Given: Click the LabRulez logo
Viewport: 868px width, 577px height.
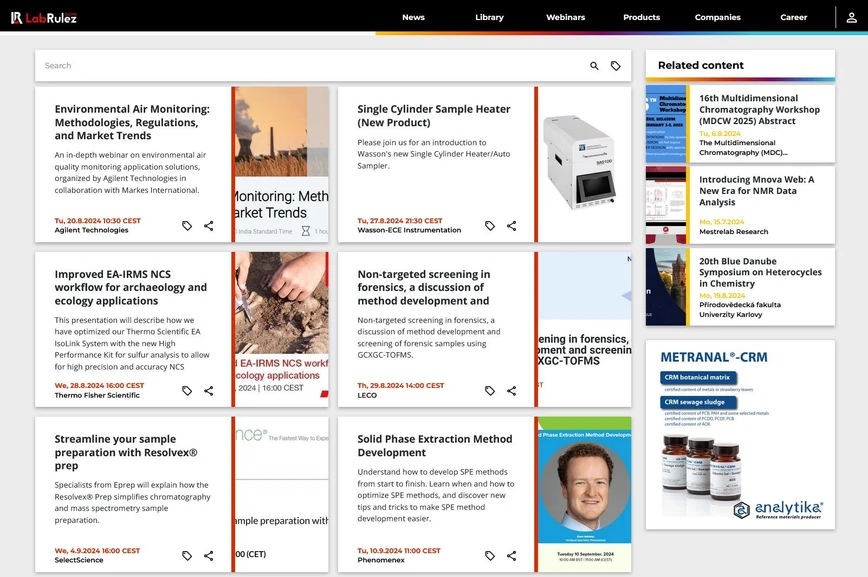Looking at the screenshot, I should tap(44, 18).
